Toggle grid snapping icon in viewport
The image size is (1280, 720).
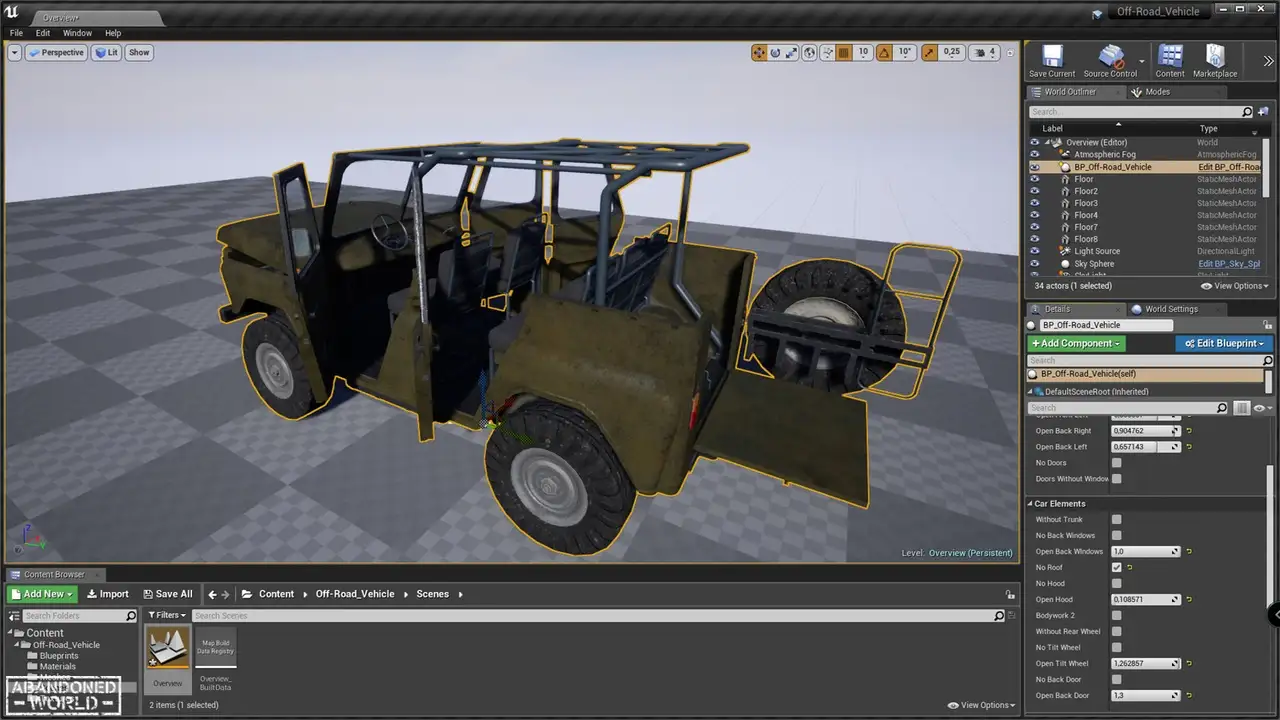tap(843, 53)
